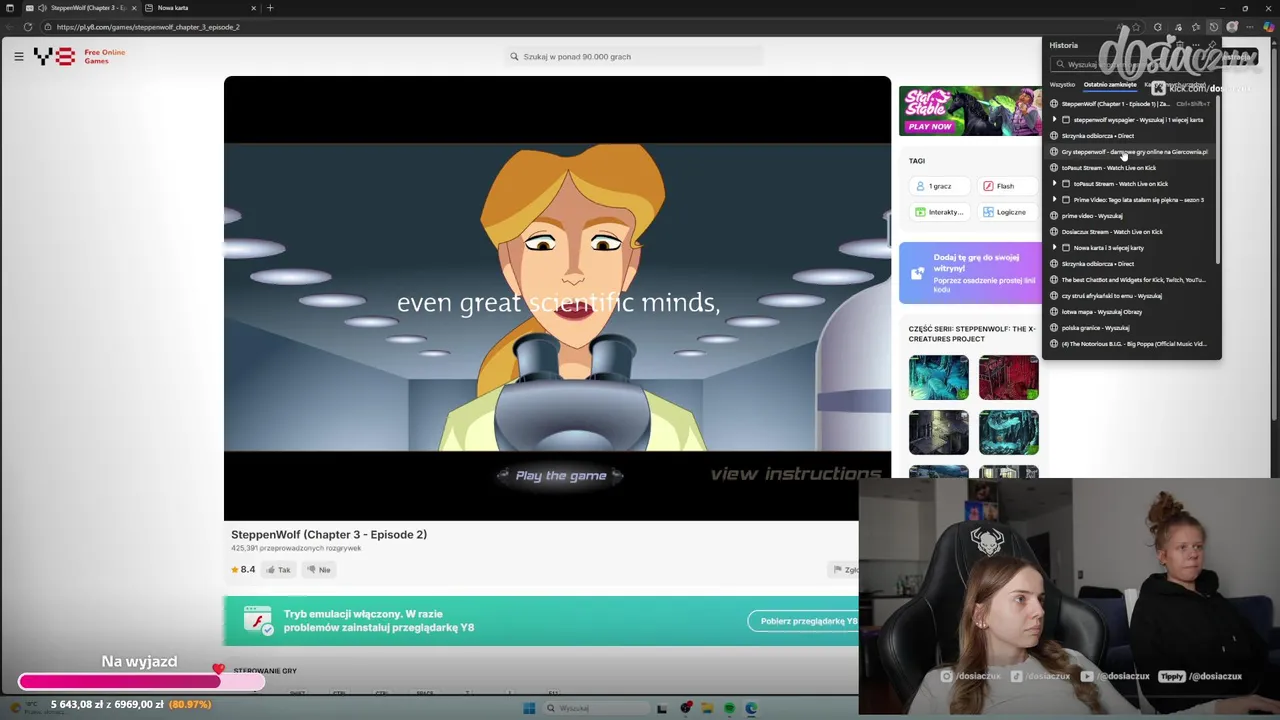The height and width of the screenshot is (720, 1280).
Task: Click view instructions in the game
Action: [x=796, y=474]
